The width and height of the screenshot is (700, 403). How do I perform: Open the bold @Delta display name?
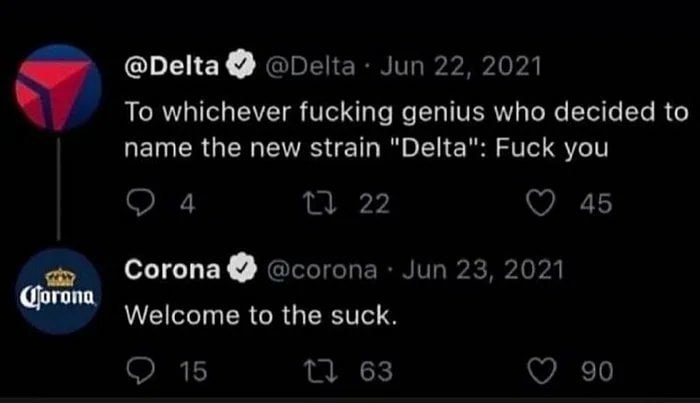pyautogui.click(x=171, y=69)
